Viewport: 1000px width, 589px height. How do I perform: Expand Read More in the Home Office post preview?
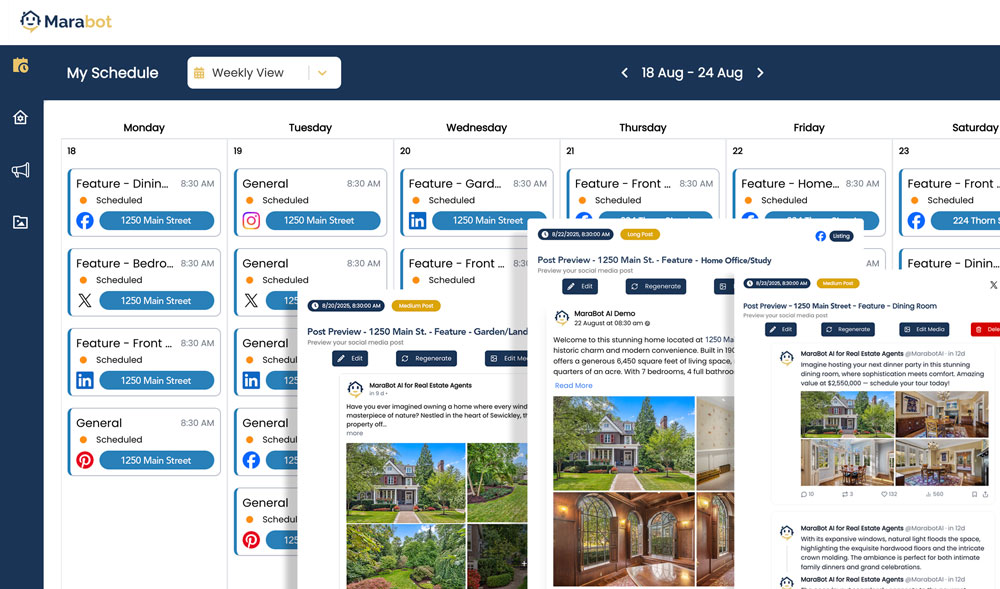[574, 385]
